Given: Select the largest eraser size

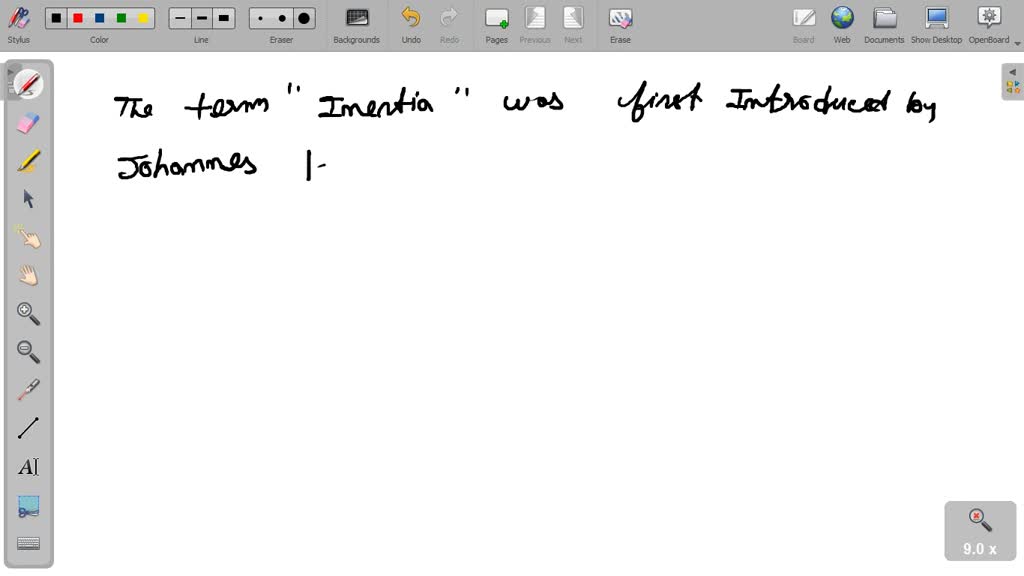Looking at the screenshot, I should [x=302, y=17].
